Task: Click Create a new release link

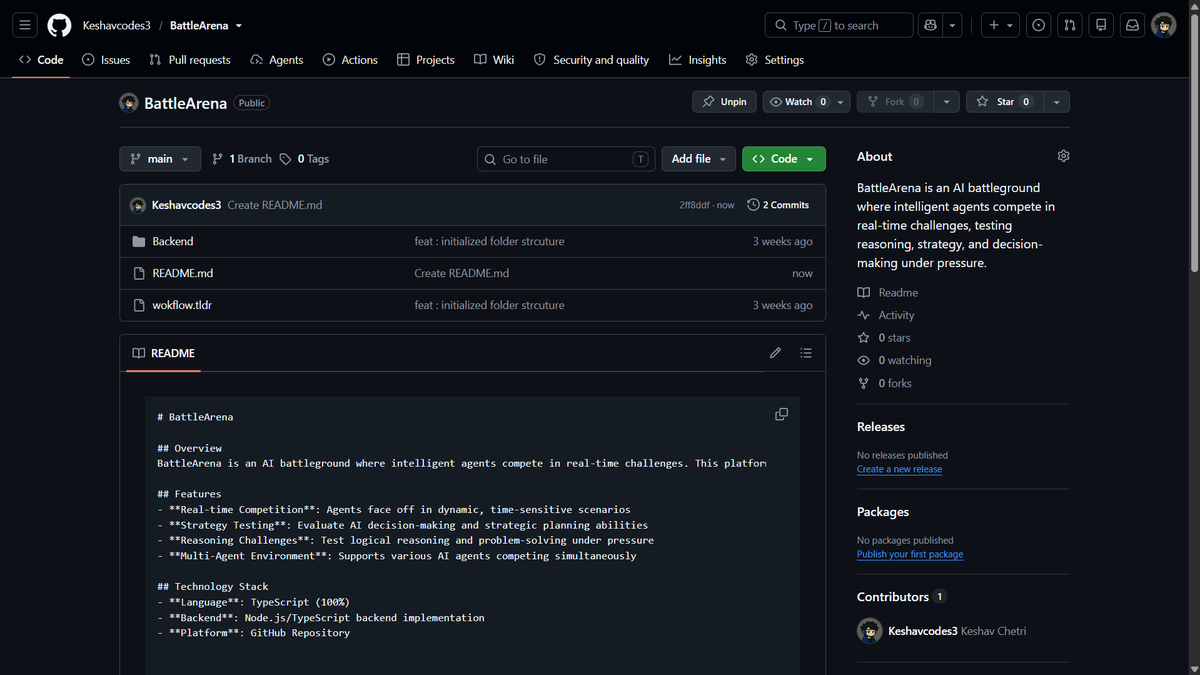Action: [899, 469]
